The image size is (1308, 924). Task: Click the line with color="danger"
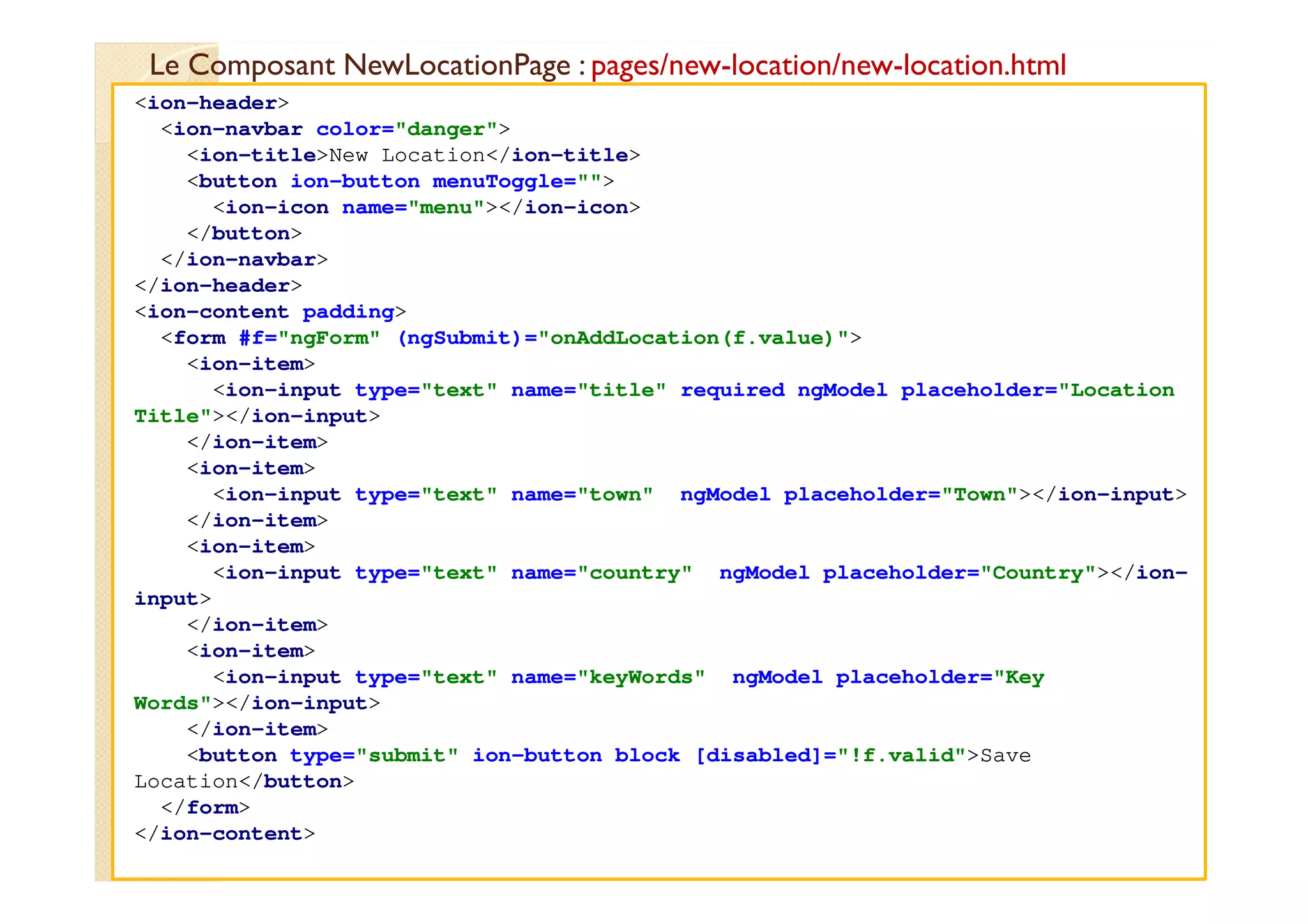click(x=335, y=129)
